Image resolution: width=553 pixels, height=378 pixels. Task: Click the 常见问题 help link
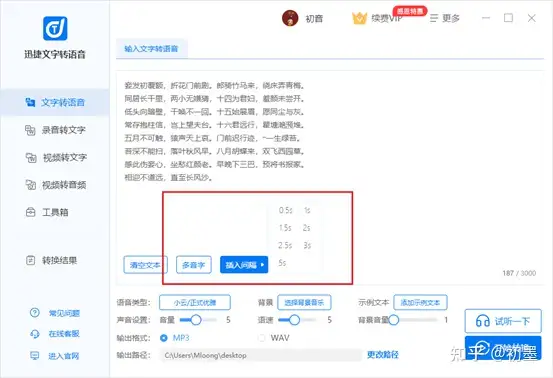pos(64,313)
